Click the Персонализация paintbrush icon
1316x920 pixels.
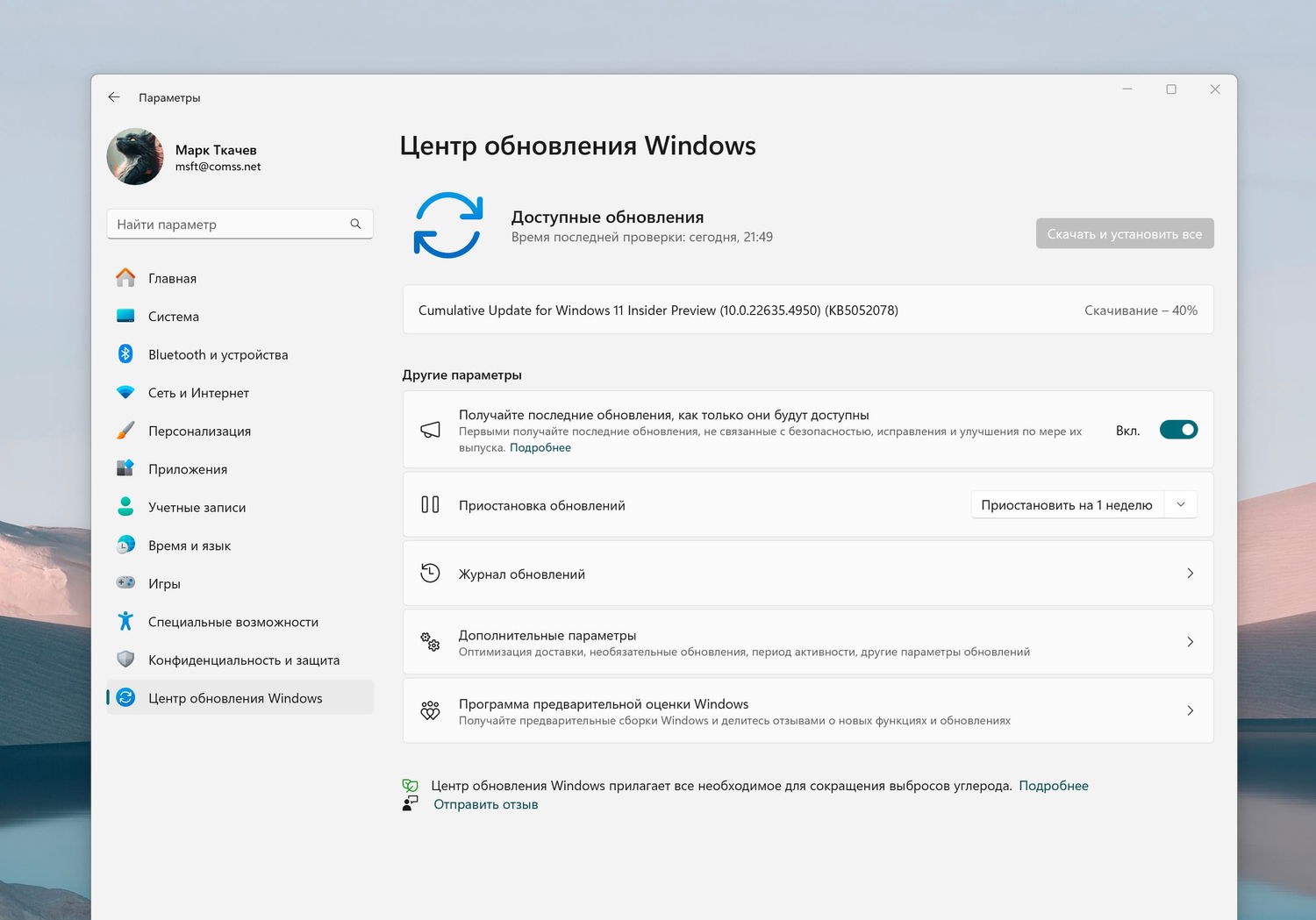[125, 431]
